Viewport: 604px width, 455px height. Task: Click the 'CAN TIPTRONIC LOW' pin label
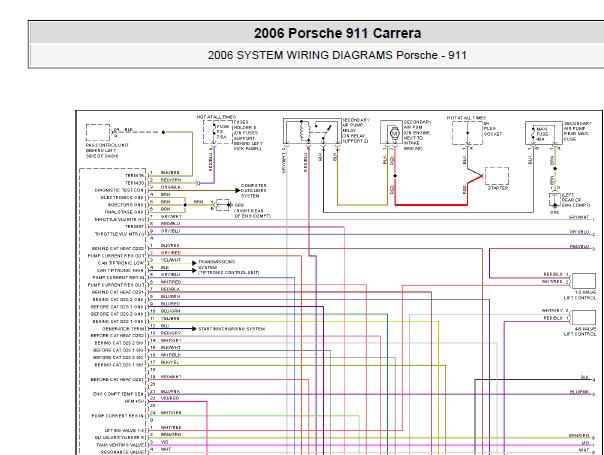(121, 263)
